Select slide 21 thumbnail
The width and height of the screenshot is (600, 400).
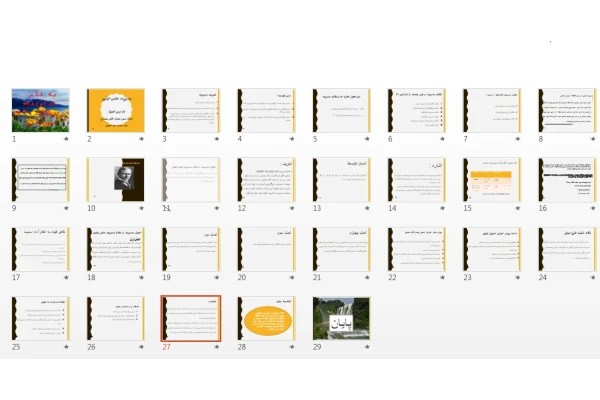pyautogui.click(x=342, y=249)
